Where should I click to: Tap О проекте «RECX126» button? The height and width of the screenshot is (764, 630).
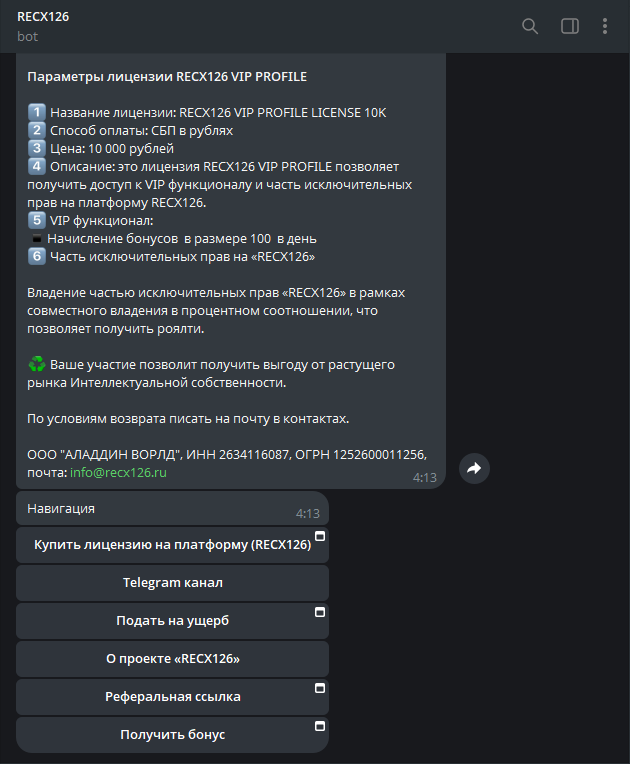coord(172,659)
